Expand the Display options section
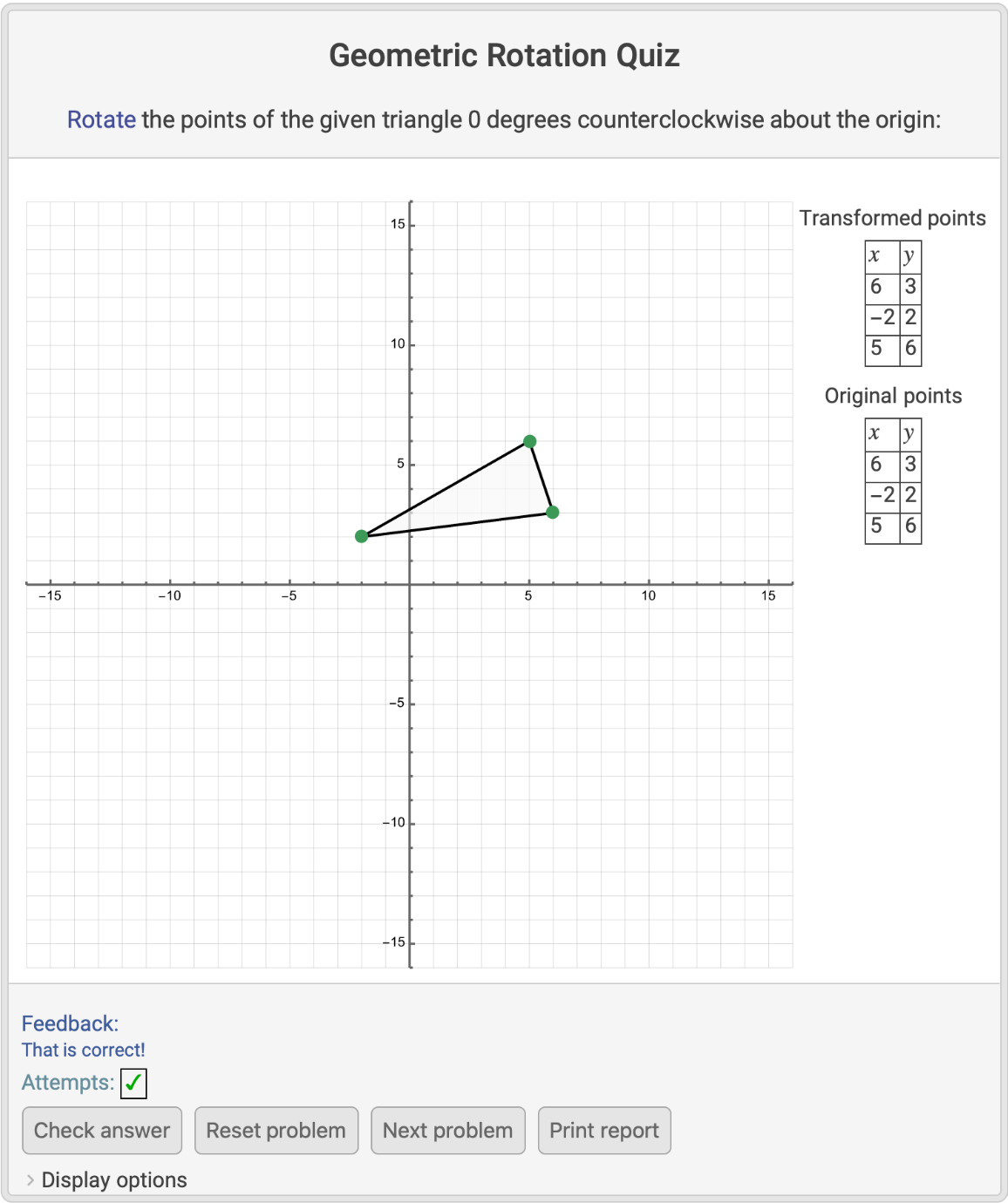The height and width of the screenshot is (1203, 1008). pyautogui.click(x=114, y=1179)
